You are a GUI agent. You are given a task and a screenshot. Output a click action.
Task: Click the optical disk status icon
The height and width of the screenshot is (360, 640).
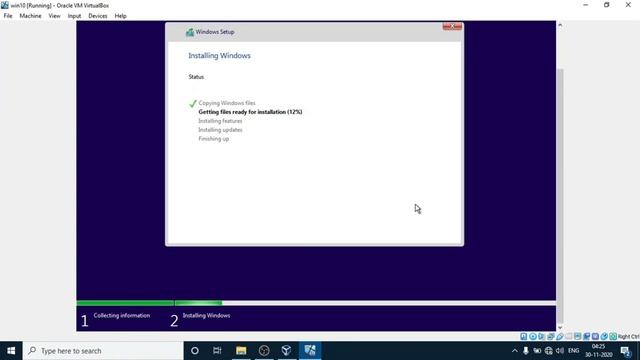coord(533,336)
